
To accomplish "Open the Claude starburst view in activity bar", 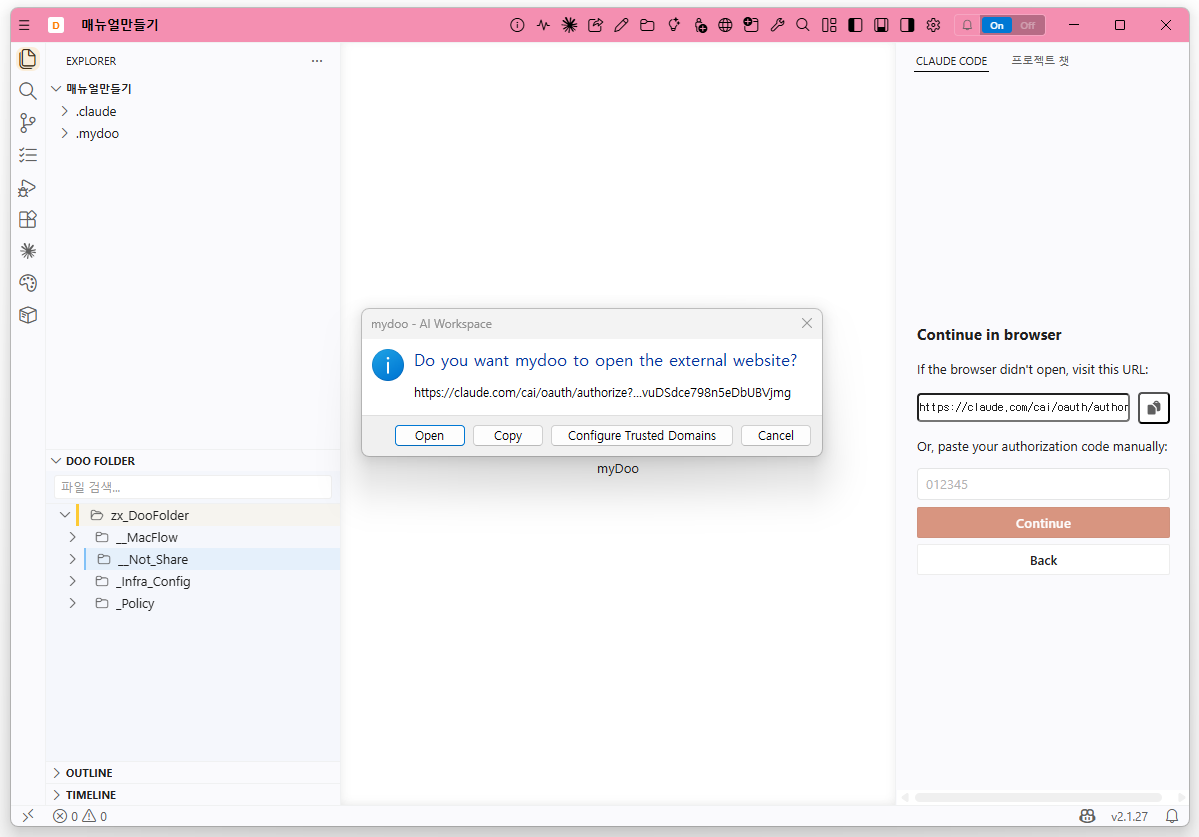I will (28, 251).
